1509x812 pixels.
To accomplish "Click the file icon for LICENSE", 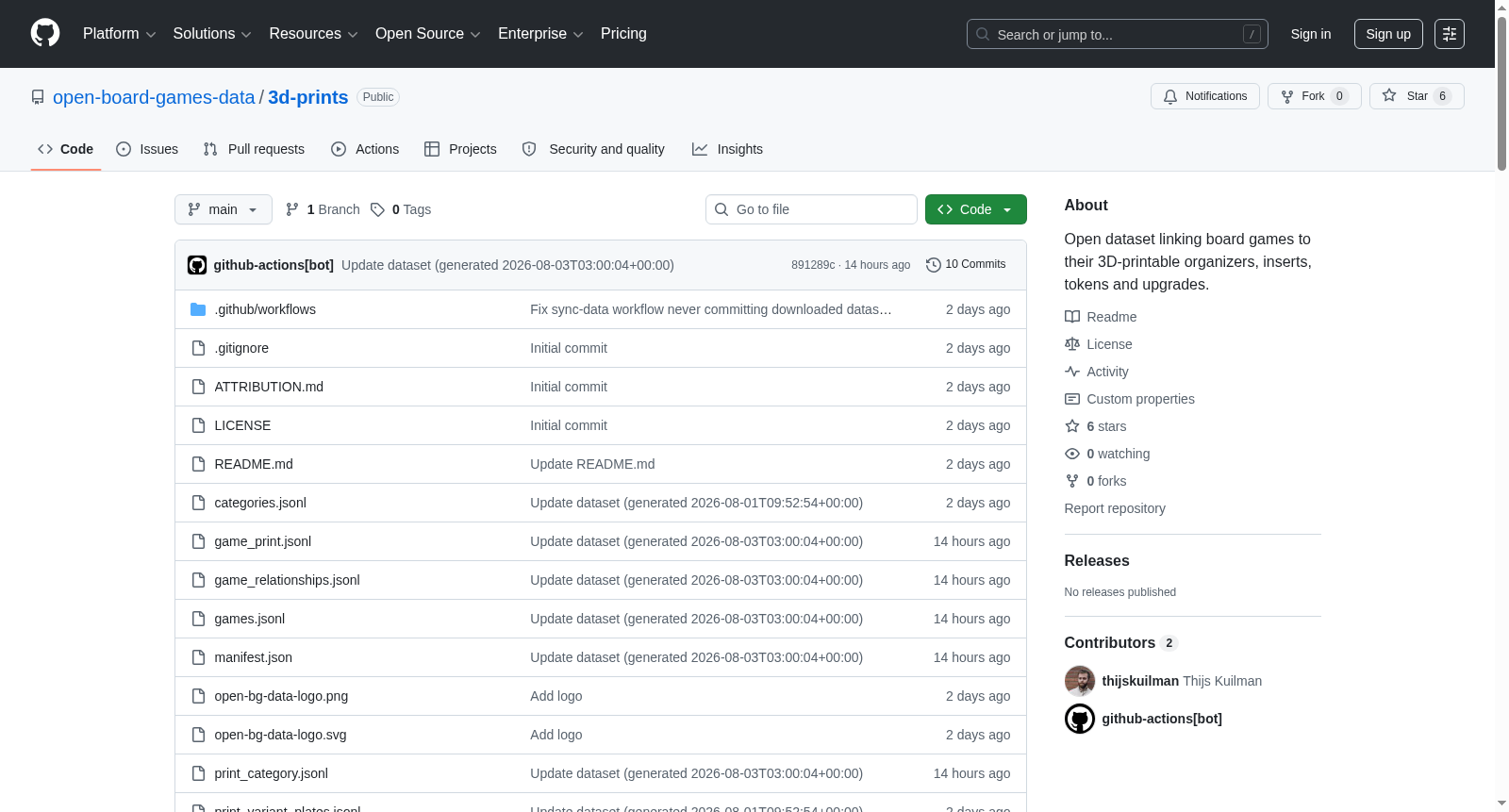I will click(x=198, y=425).
